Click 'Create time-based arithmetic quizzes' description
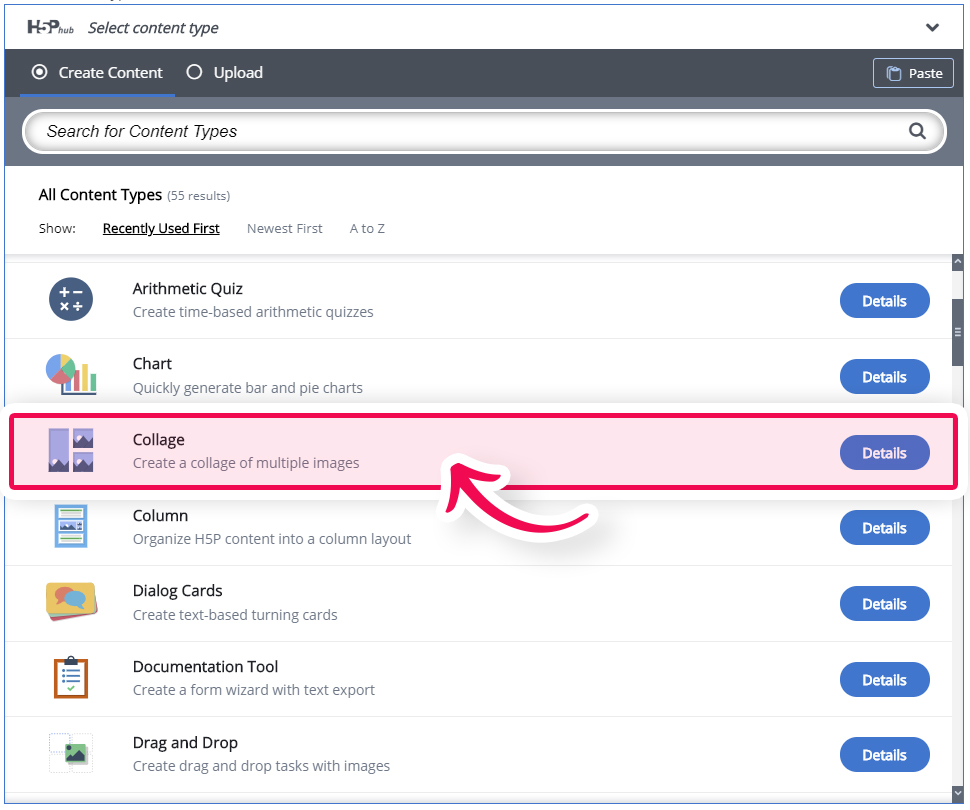Viewport: 970px width, 810px height. 253,312
